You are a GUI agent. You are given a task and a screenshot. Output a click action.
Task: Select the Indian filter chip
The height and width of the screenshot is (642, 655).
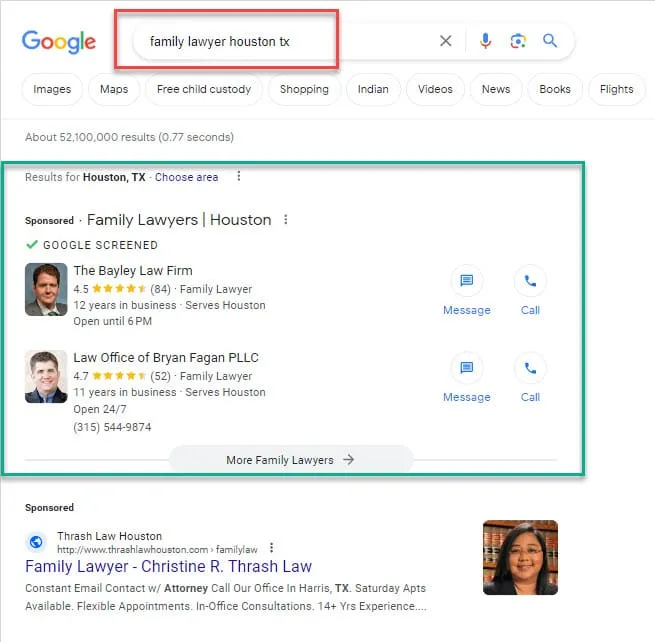tap(373, 89)
